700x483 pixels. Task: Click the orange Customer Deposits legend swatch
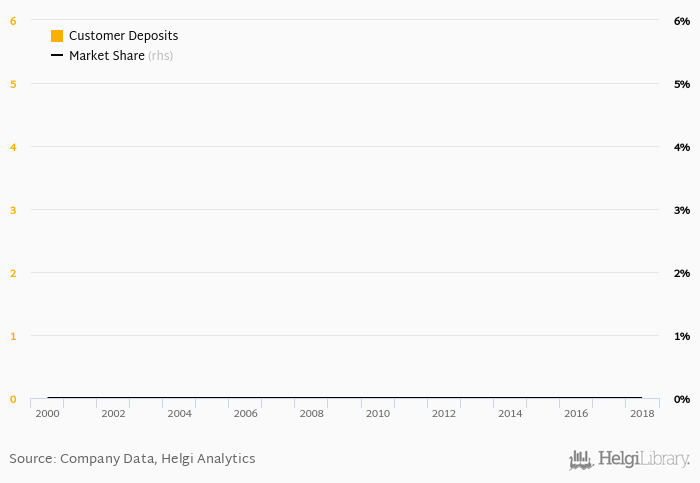coord(57,36)
